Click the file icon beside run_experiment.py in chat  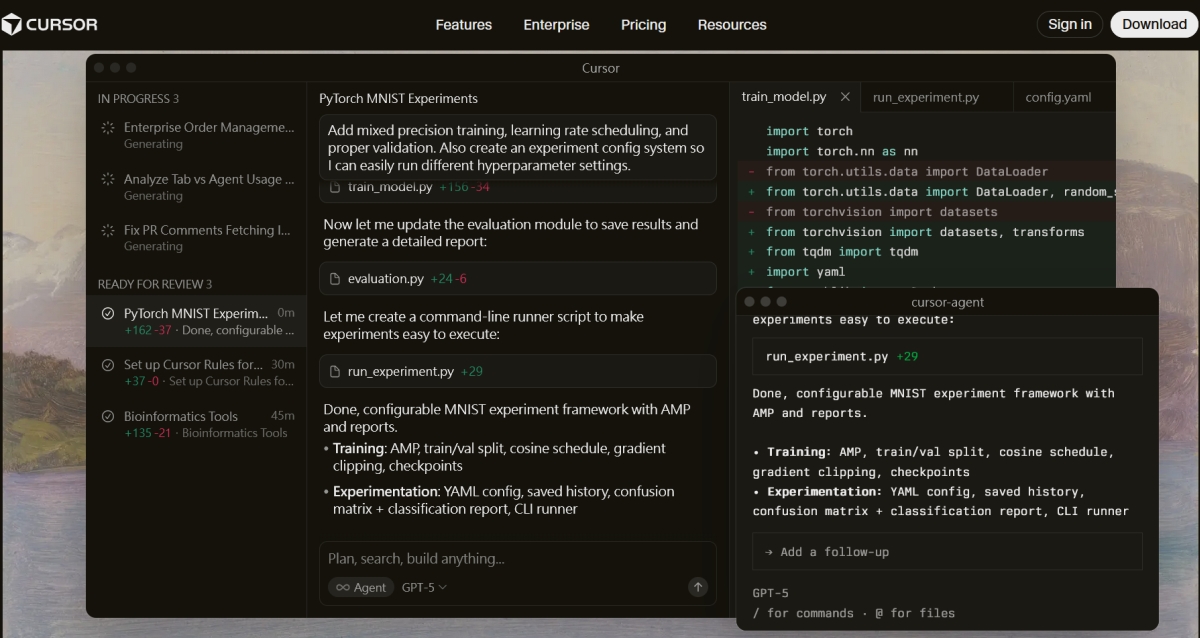pos(336,371)
